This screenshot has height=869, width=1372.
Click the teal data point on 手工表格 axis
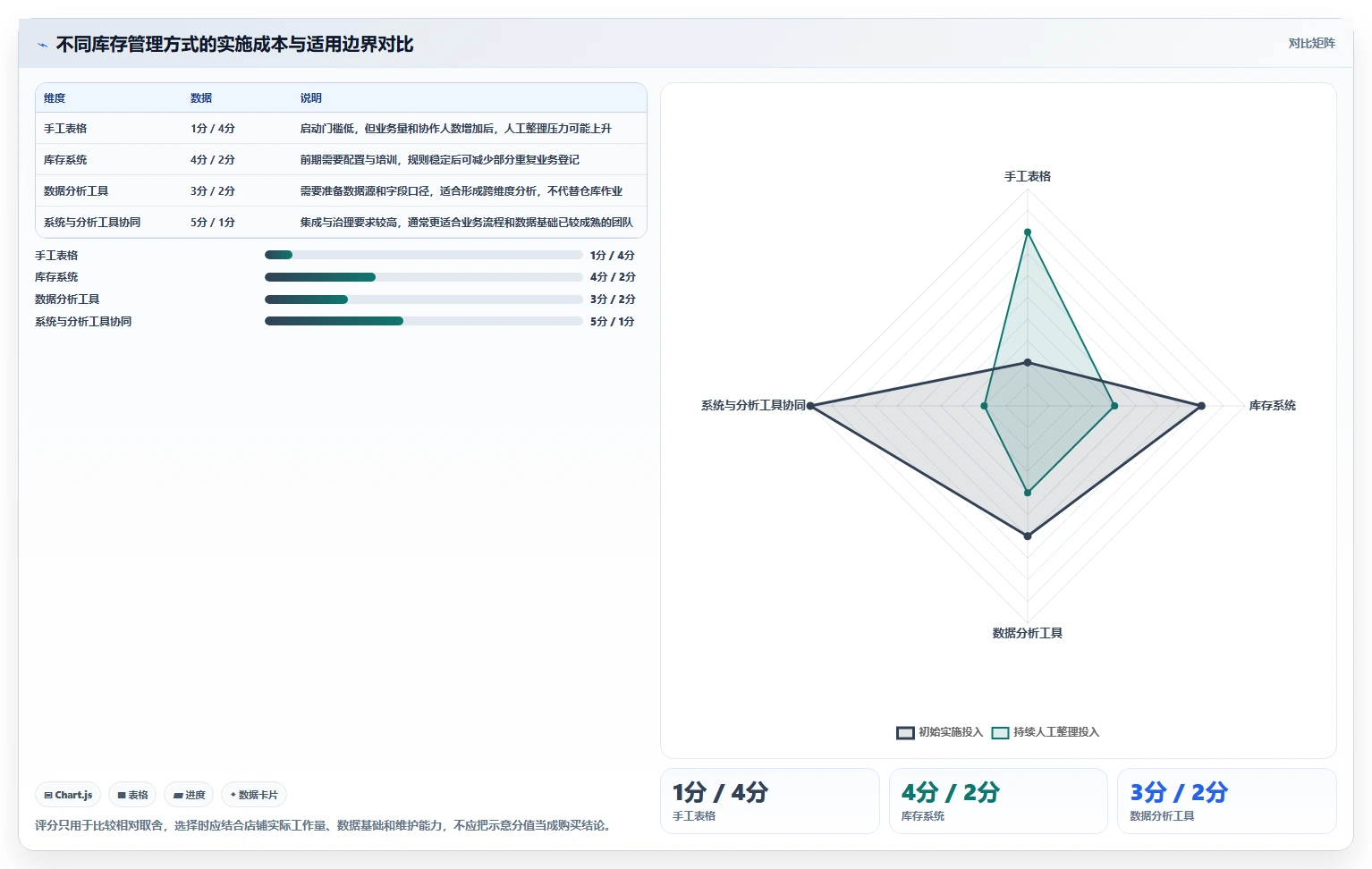tap(1028, 232)
